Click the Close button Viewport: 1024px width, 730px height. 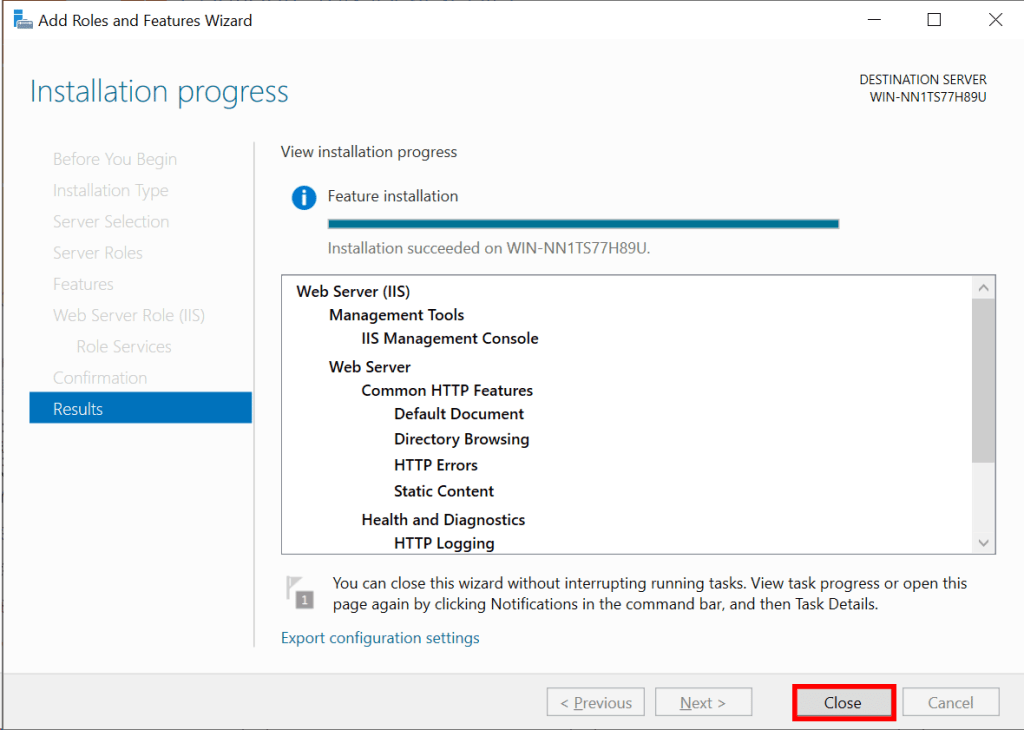point(843,703)
